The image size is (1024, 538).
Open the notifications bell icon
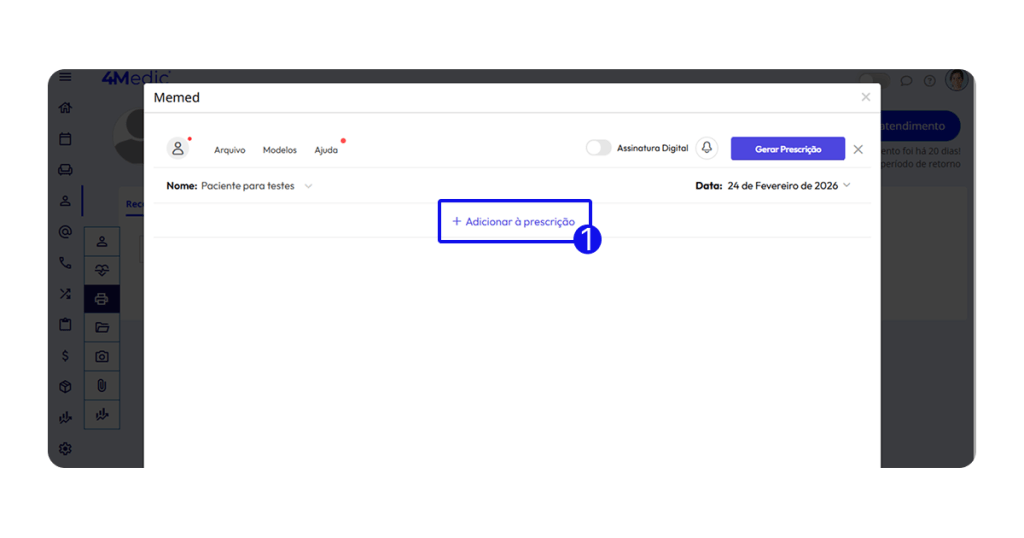click(707, 148)
